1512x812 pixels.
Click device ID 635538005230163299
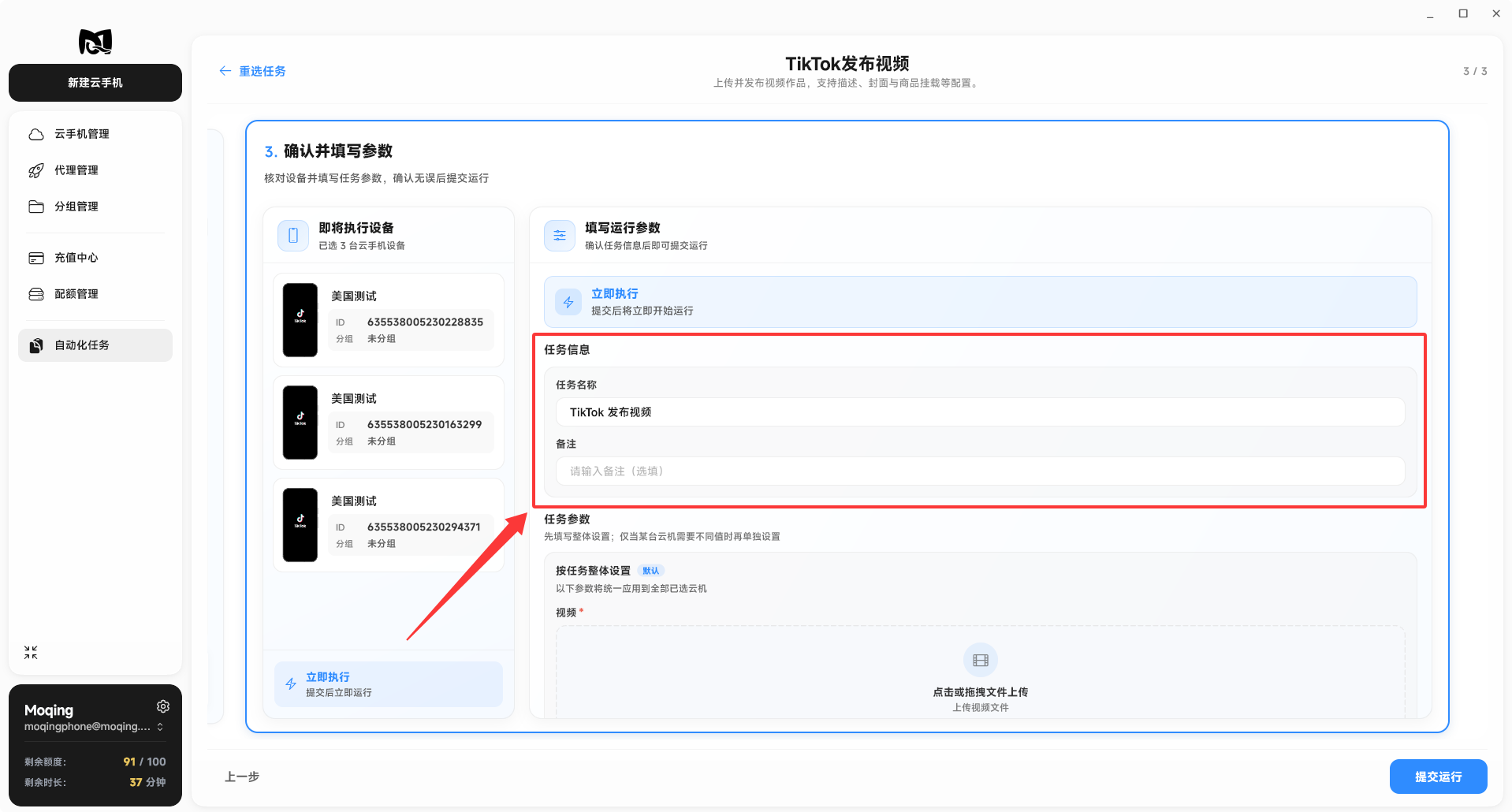pos(424,424)
